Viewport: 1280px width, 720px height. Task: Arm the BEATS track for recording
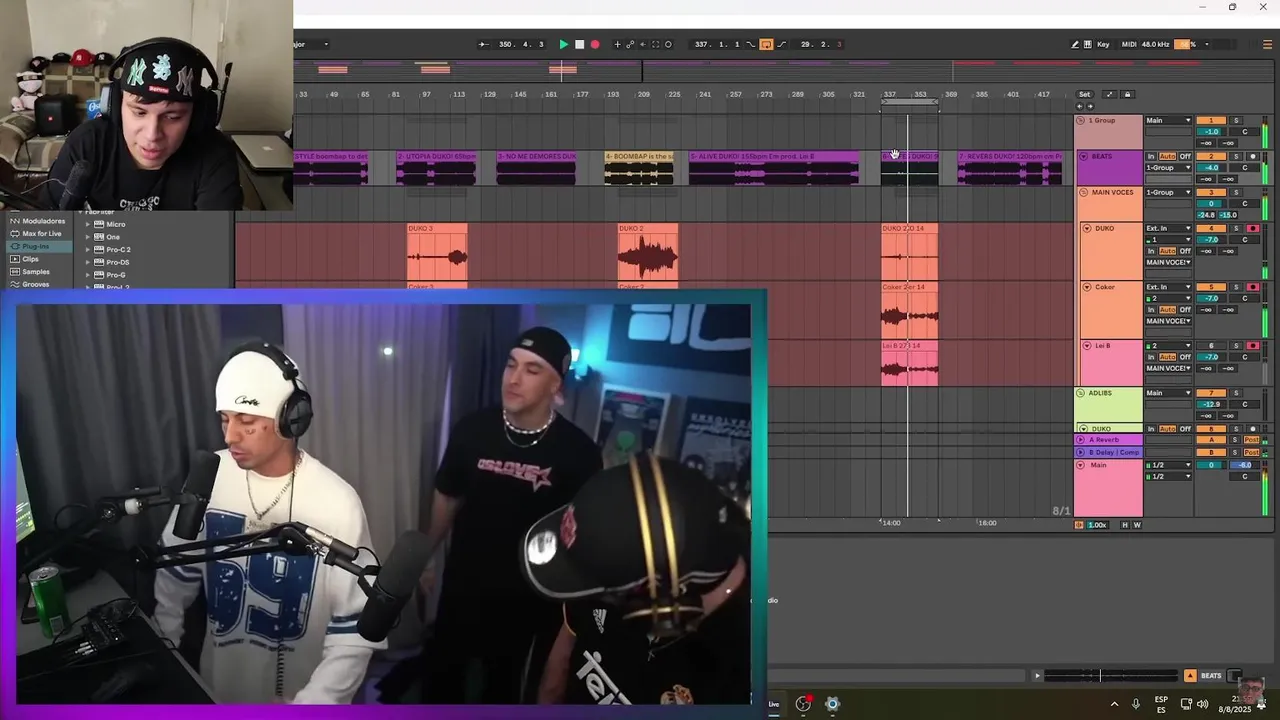click(x=1253, y=156)
